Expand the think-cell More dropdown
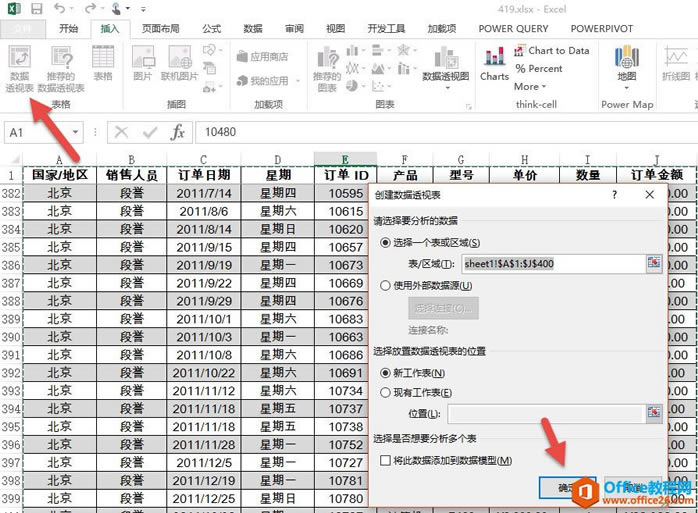This screenshot has height=513, width=698. click(x=531, y=87)
